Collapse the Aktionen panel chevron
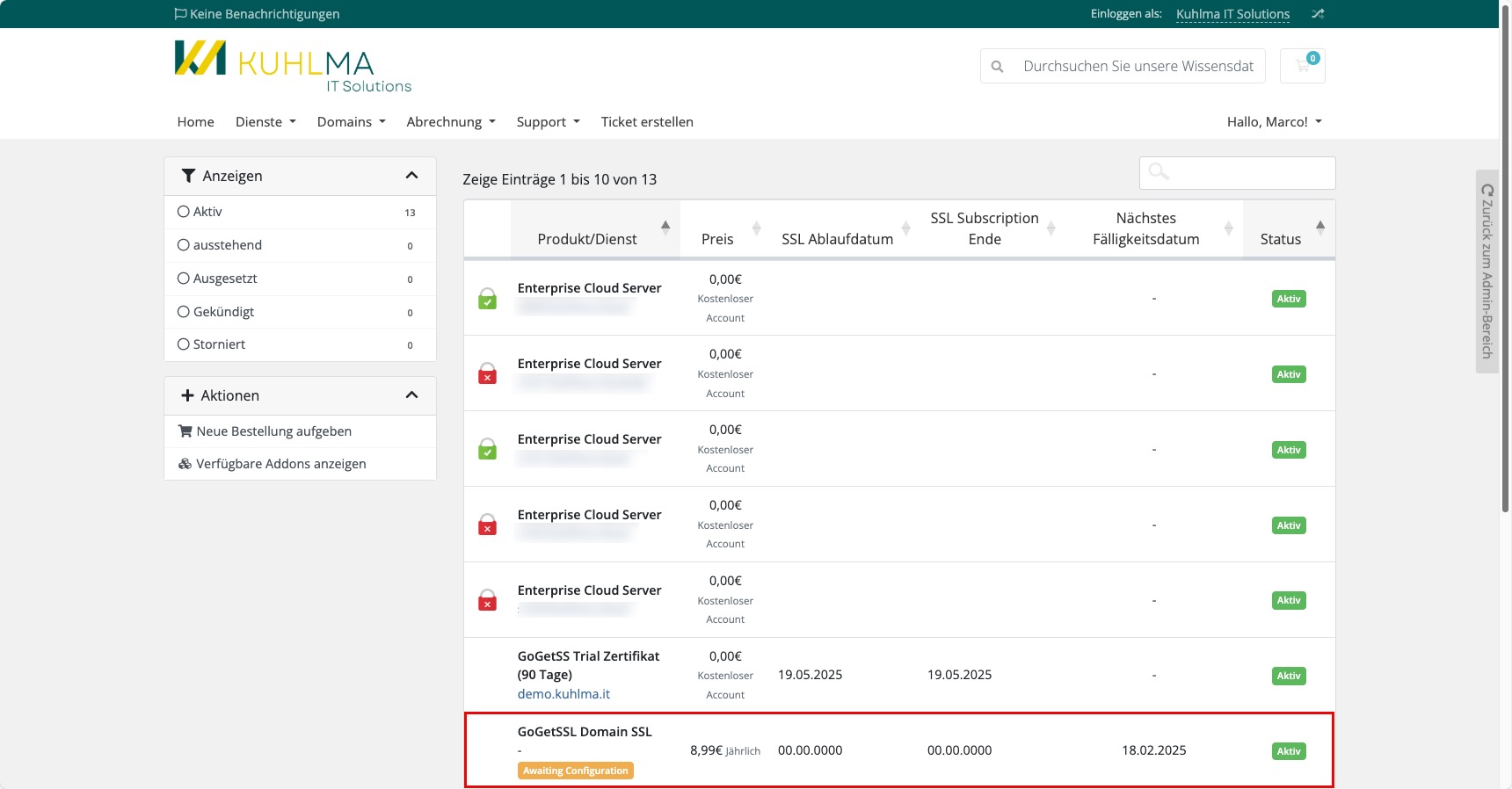 [411, 395]
